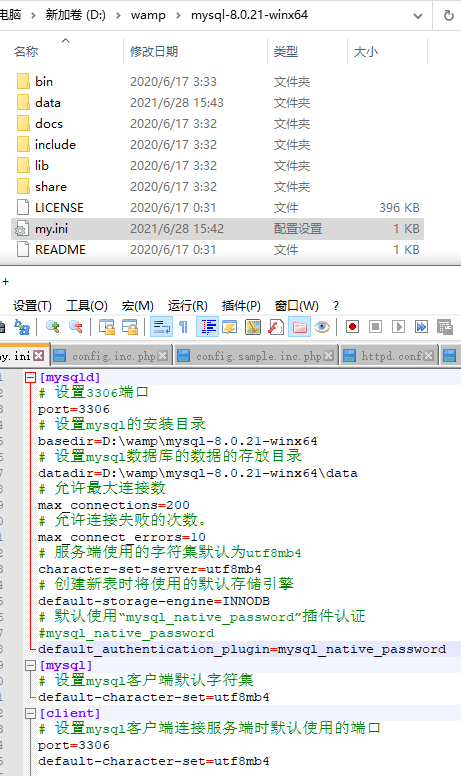Screen dimensions: 461x776
Task: Close the httpd.conf tab
Action: tap(429, 356)
